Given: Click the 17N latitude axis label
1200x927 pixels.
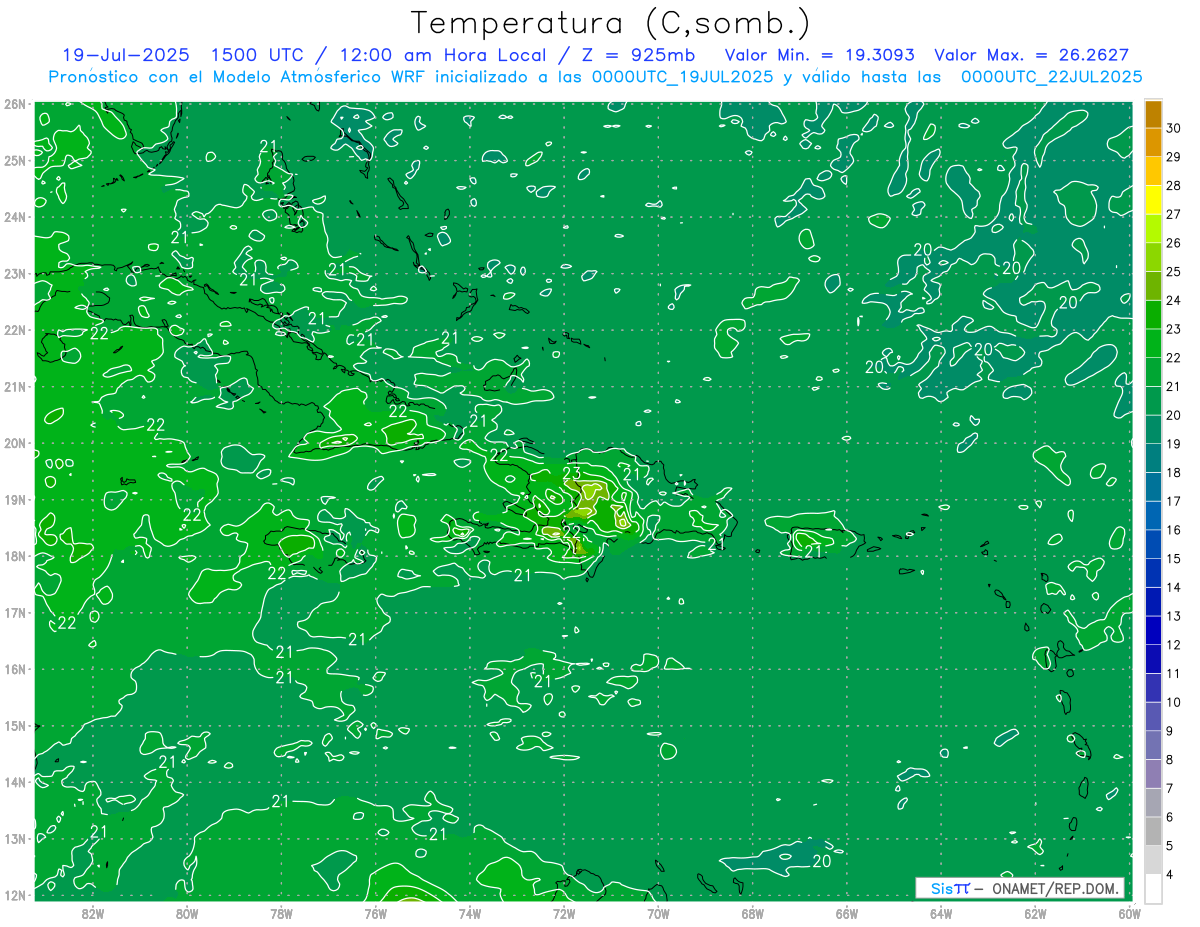Looking at the screenshot, I should [15, 613].
